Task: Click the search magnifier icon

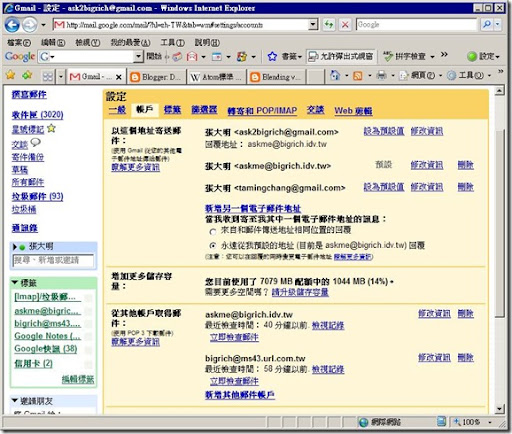Action: (487, 24)
